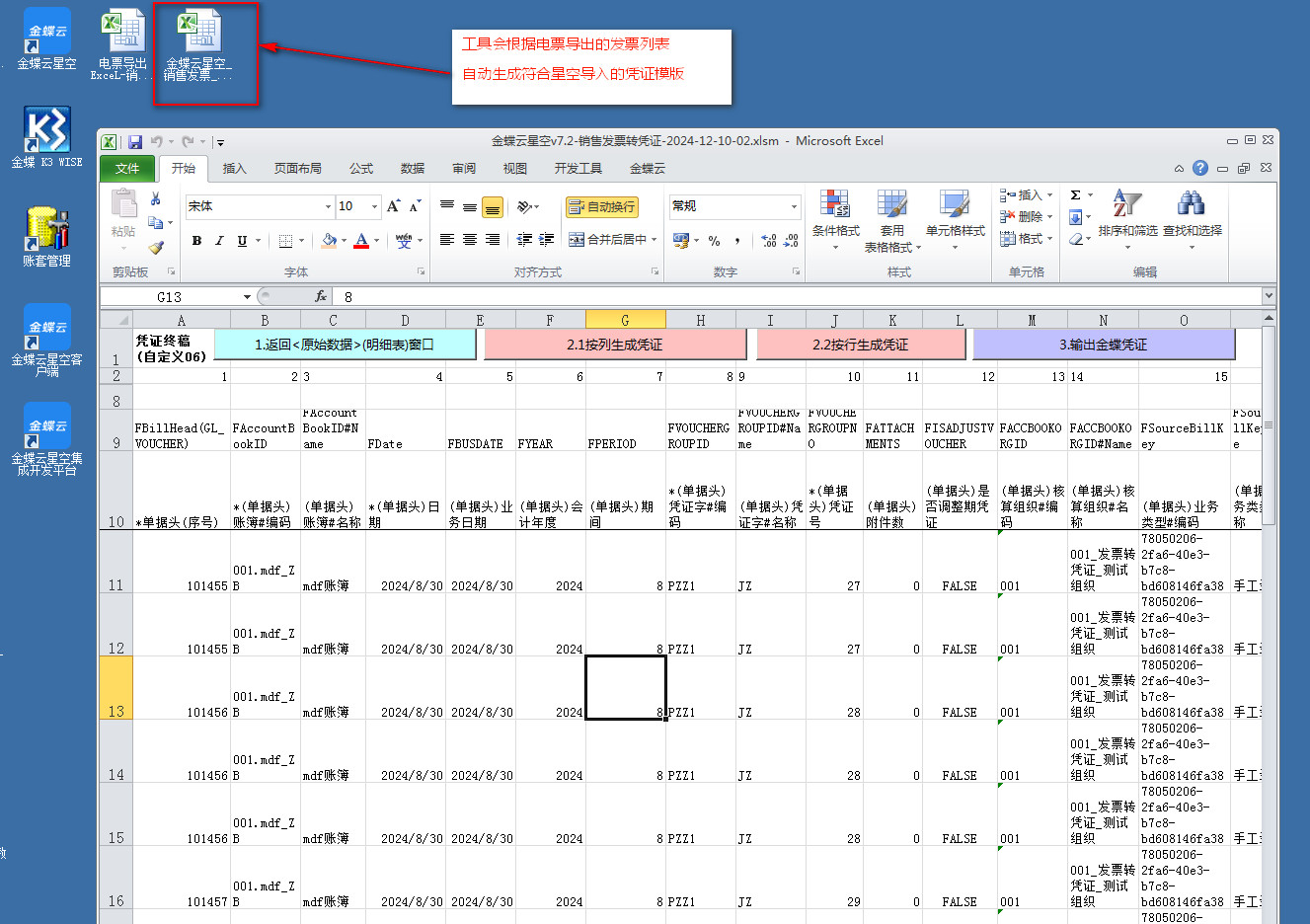Align text left

(447, 240)
